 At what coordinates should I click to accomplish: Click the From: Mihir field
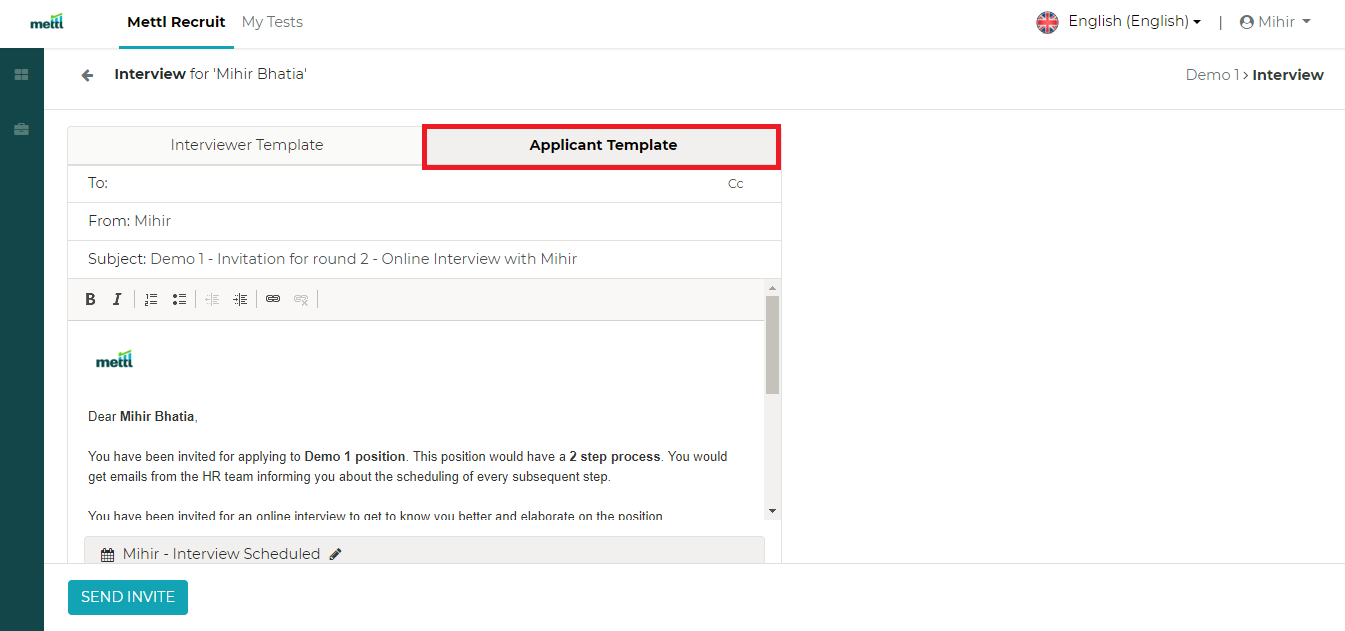click(424, 221)
